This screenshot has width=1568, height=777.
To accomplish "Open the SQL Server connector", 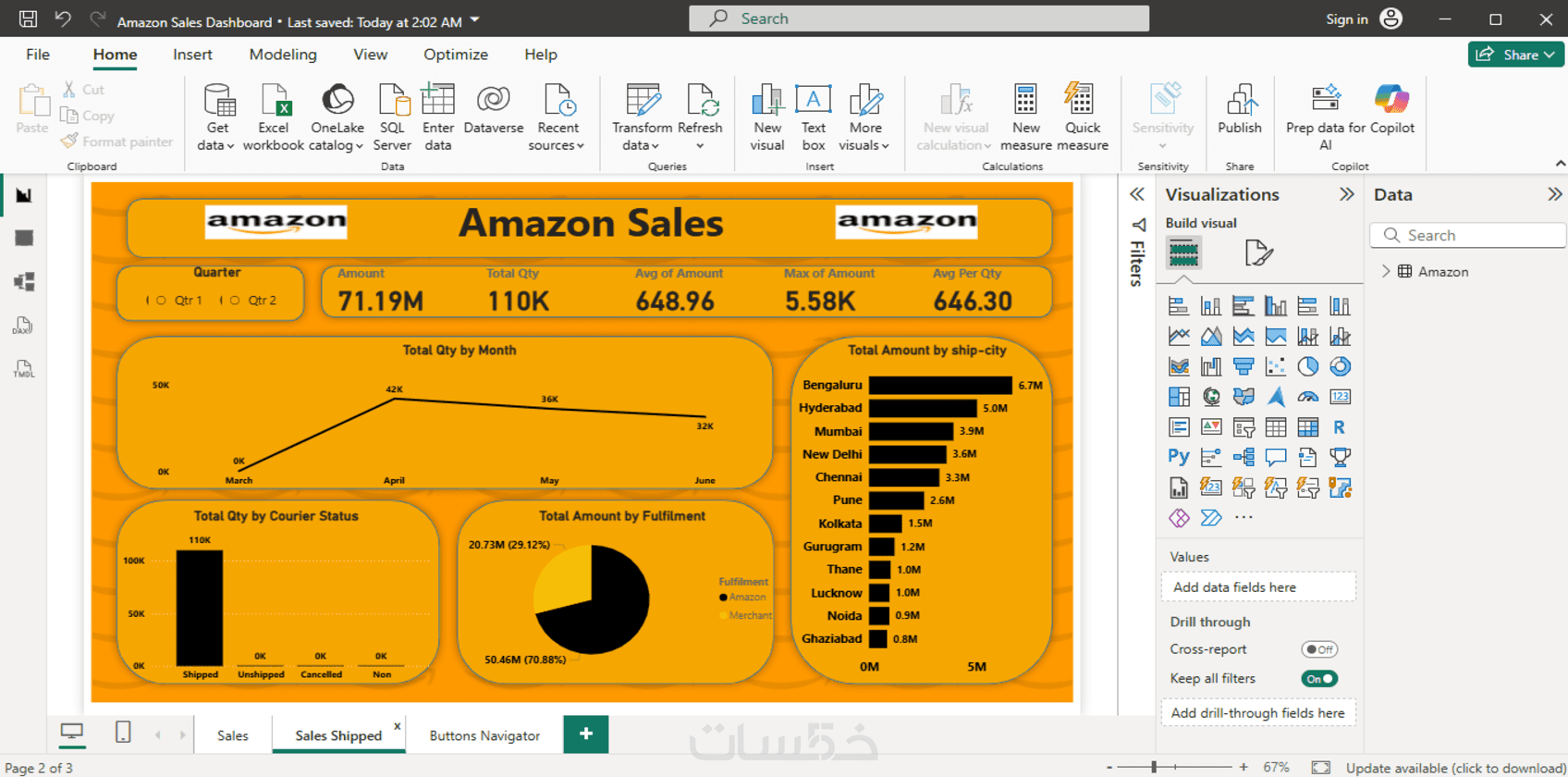I will pyautogui.click(x=392, y=117).
